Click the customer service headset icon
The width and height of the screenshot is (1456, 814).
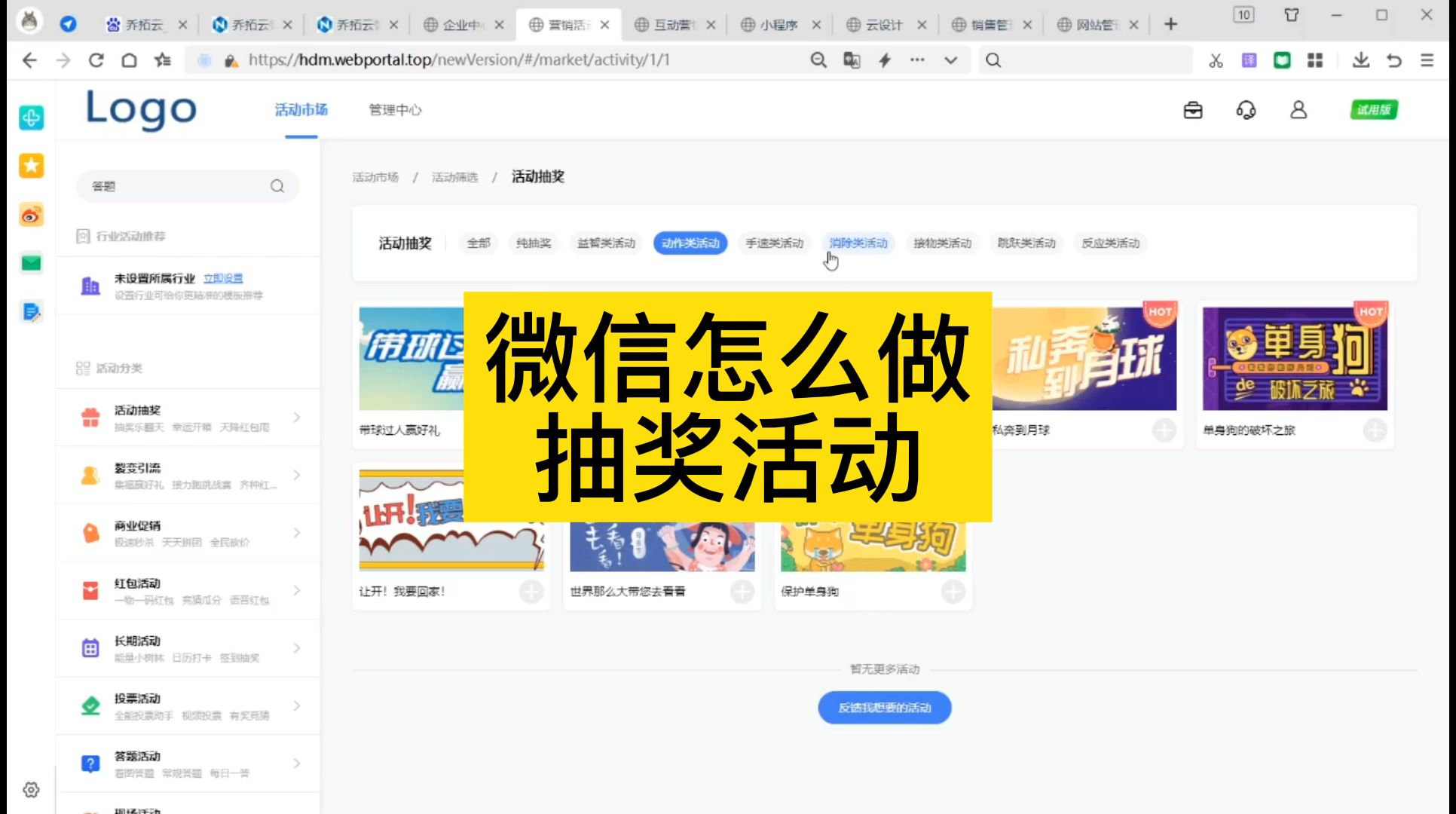tap(1246, 111)
